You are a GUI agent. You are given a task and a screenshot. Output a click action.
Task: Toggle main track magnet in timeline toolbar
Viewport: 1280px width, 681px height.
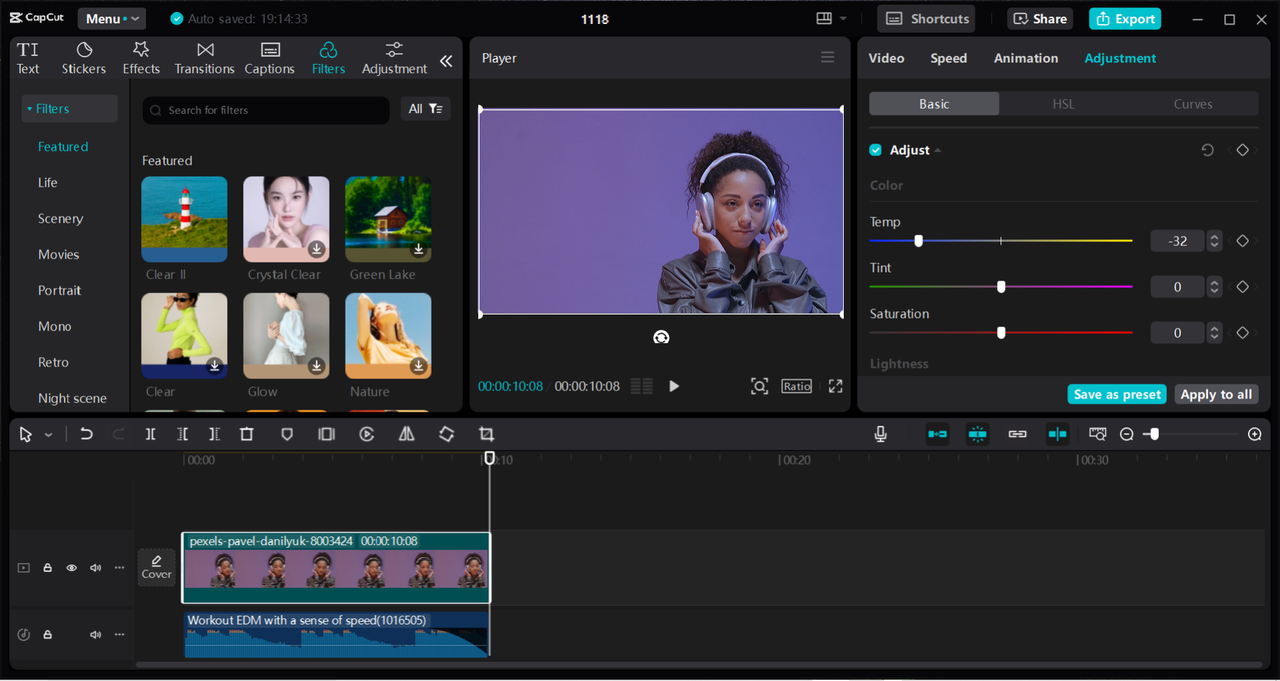[937, 434]
